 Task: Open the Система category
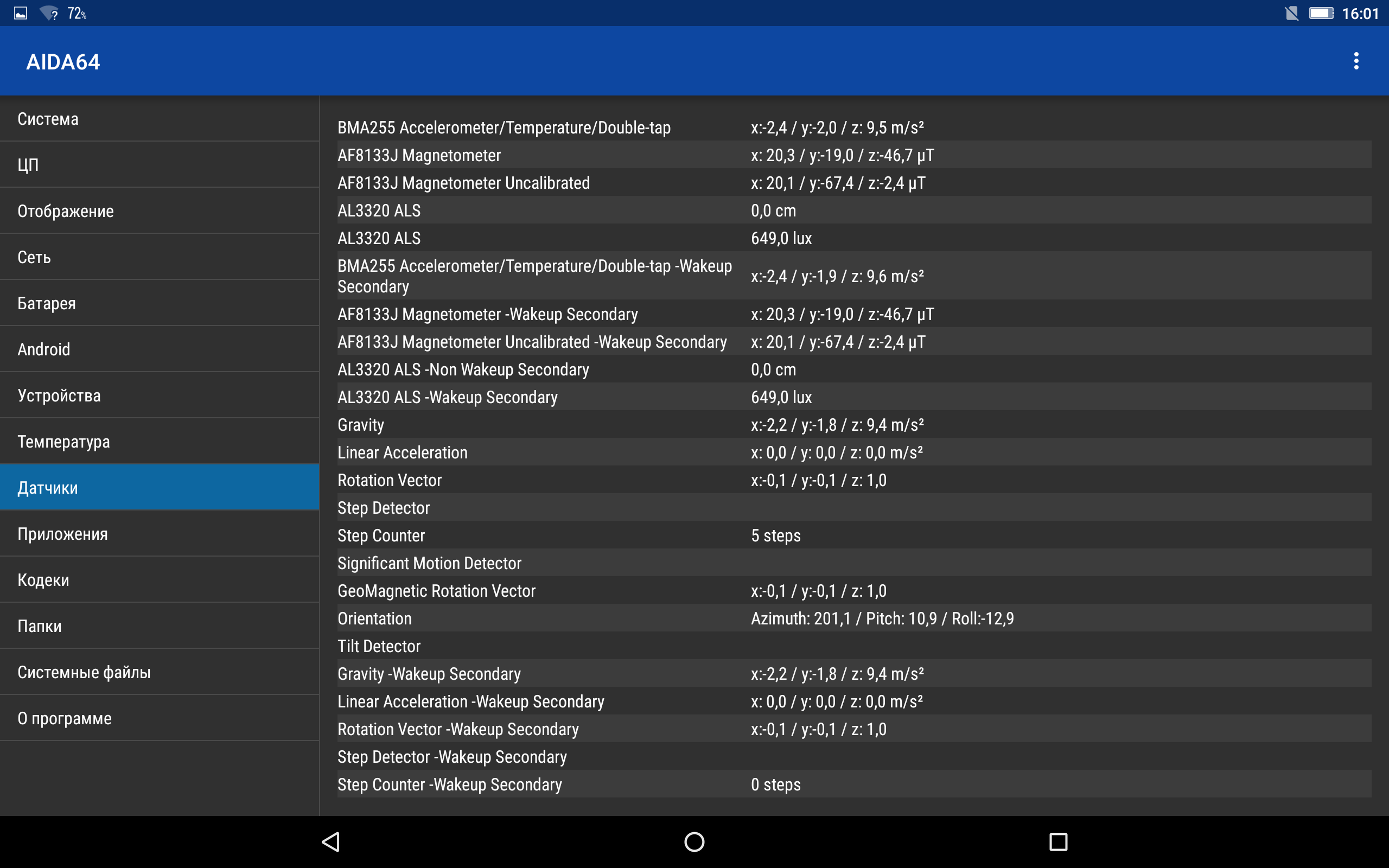[160, 119]
